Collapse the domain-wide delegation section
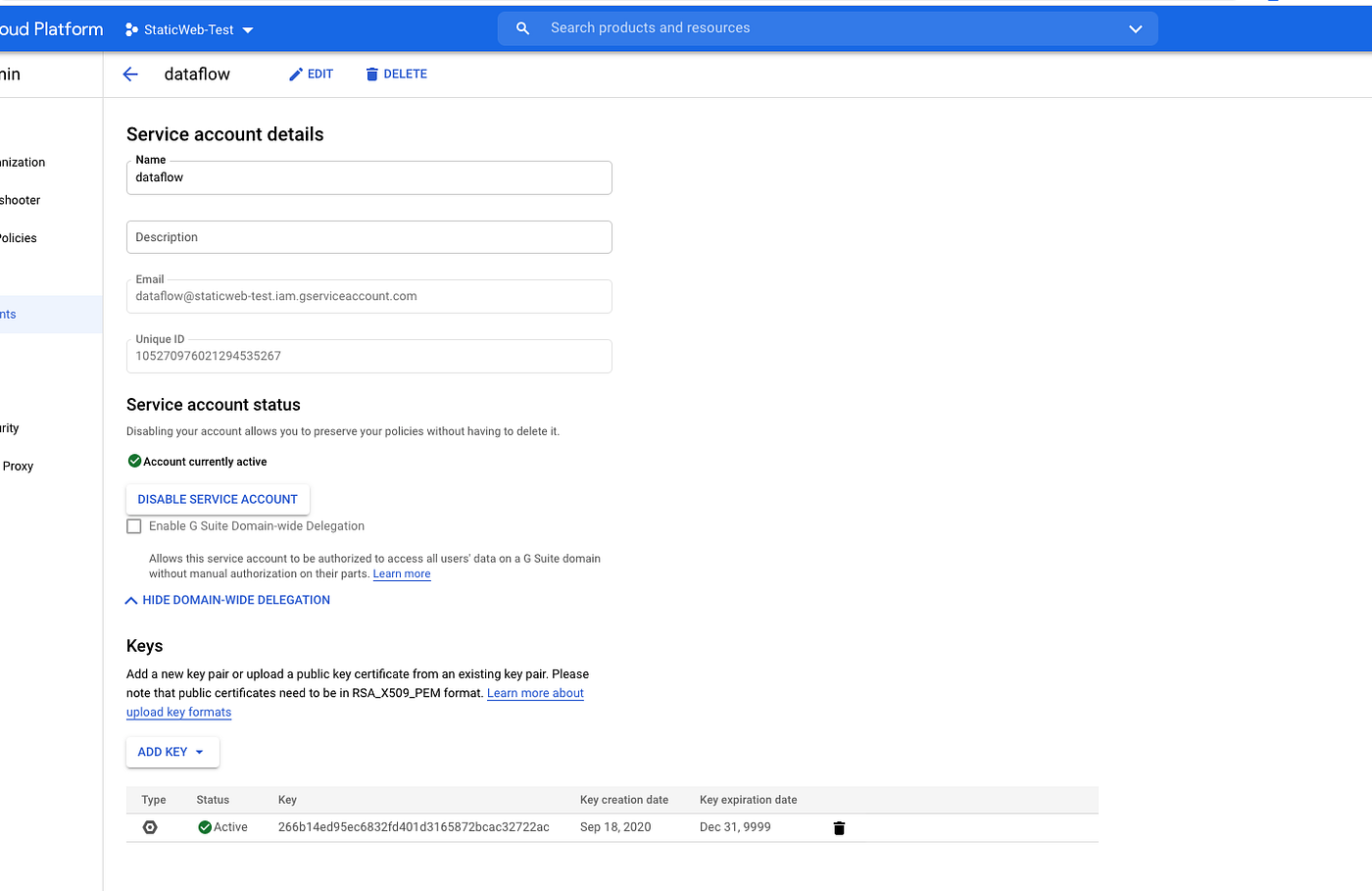This screenshot has width=1372, height=891. tap(227, 599)
